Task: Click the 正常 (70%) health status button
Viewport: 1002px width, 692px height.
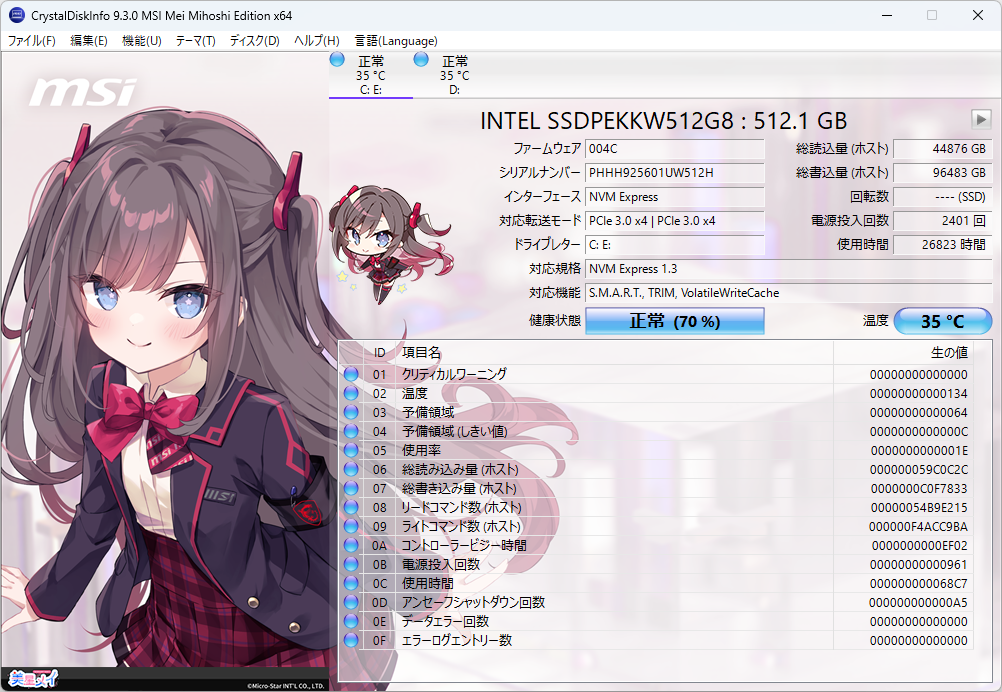Action: 673,321
